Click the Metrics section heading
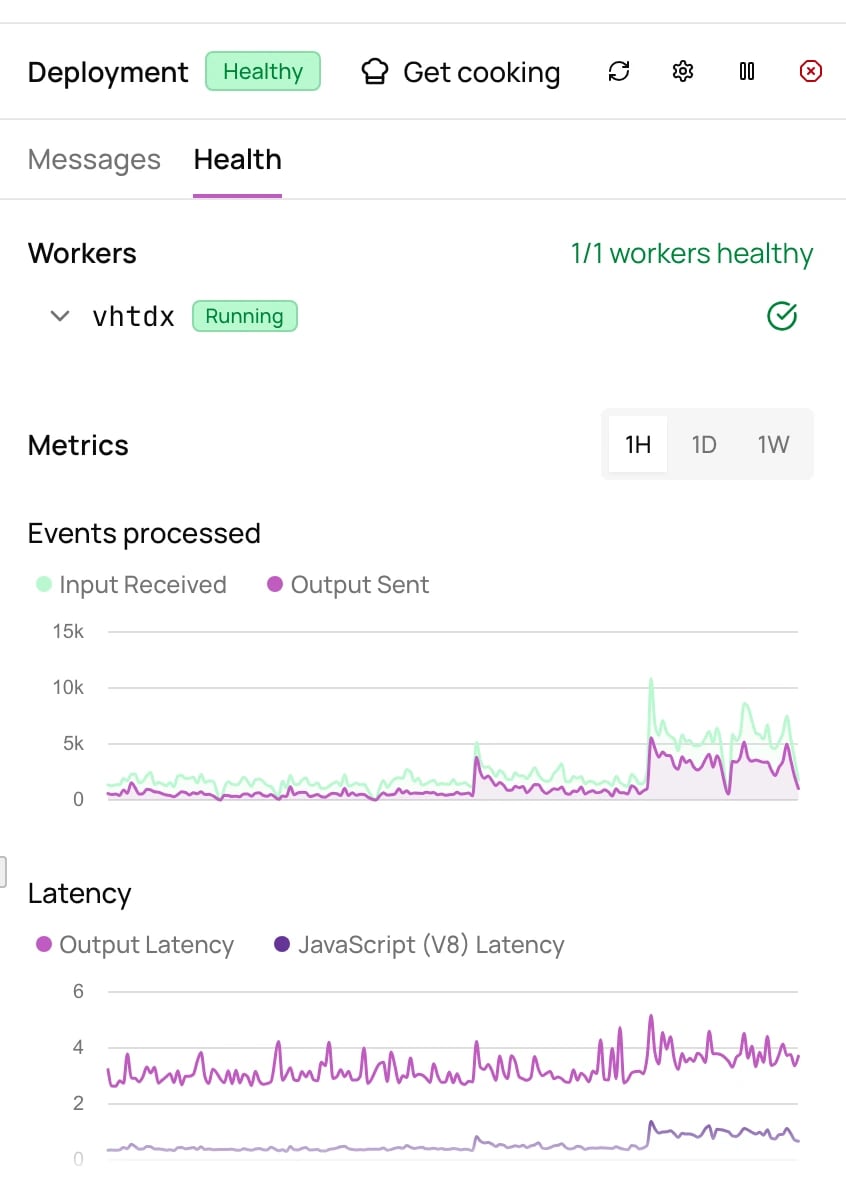The image size is (846, 1180). [x=78, y=446]
